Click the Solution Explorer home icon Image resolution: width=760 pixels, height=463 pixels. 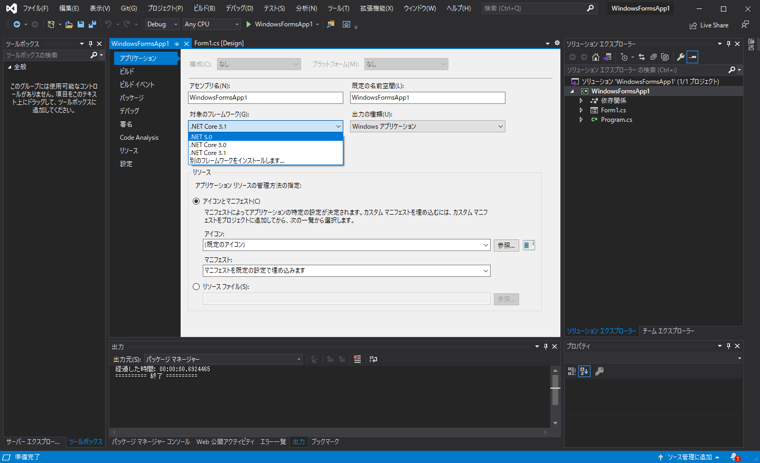[596, 57]
